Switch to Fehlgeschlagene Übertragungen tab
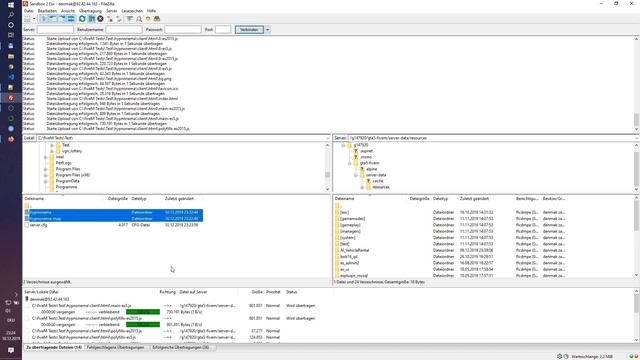The width and height of the screenshot is (640, 360). 116,347
